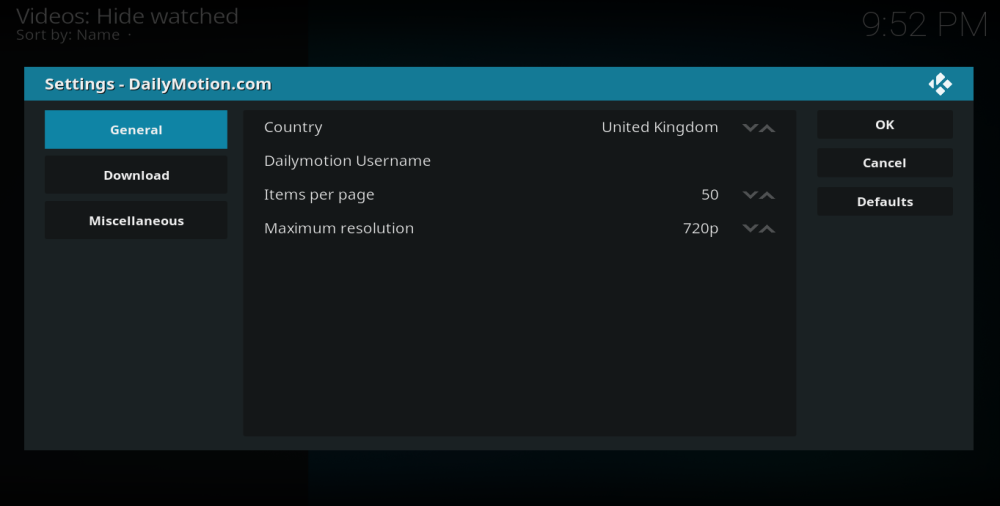The height and width of the screenshot is (506, 1000).
Task: Lower Items per page using down arrow
Action: point(750,195)
